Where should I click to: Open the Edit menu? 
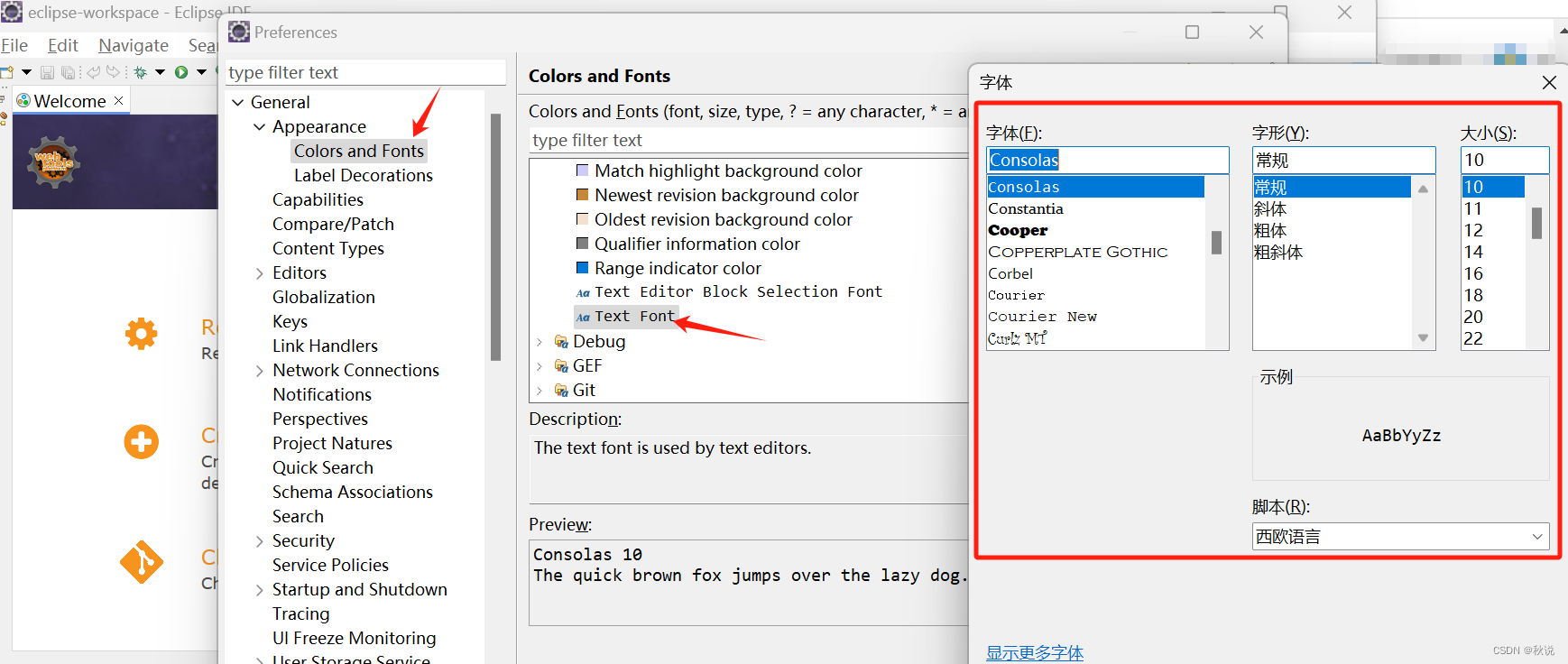tap(63, 45)
